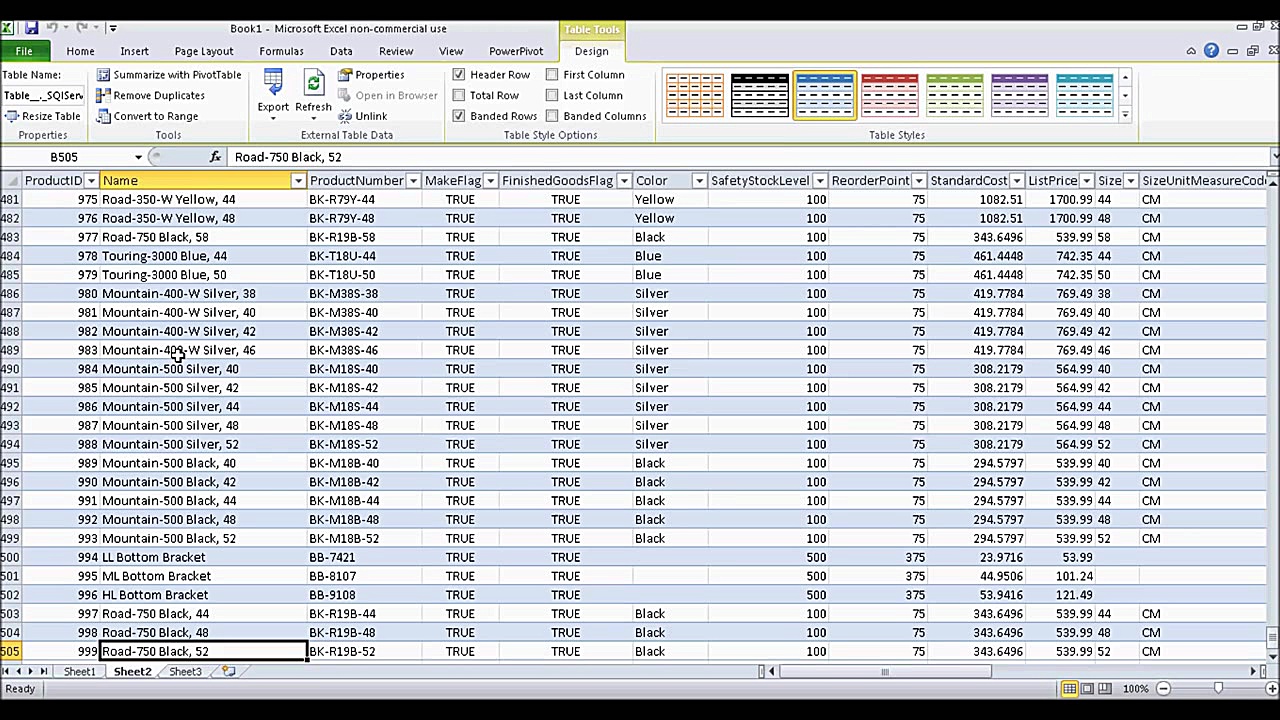The image size is (1280, 720).
Task: Enable Last Column checkbox
Action: point(552,96)
